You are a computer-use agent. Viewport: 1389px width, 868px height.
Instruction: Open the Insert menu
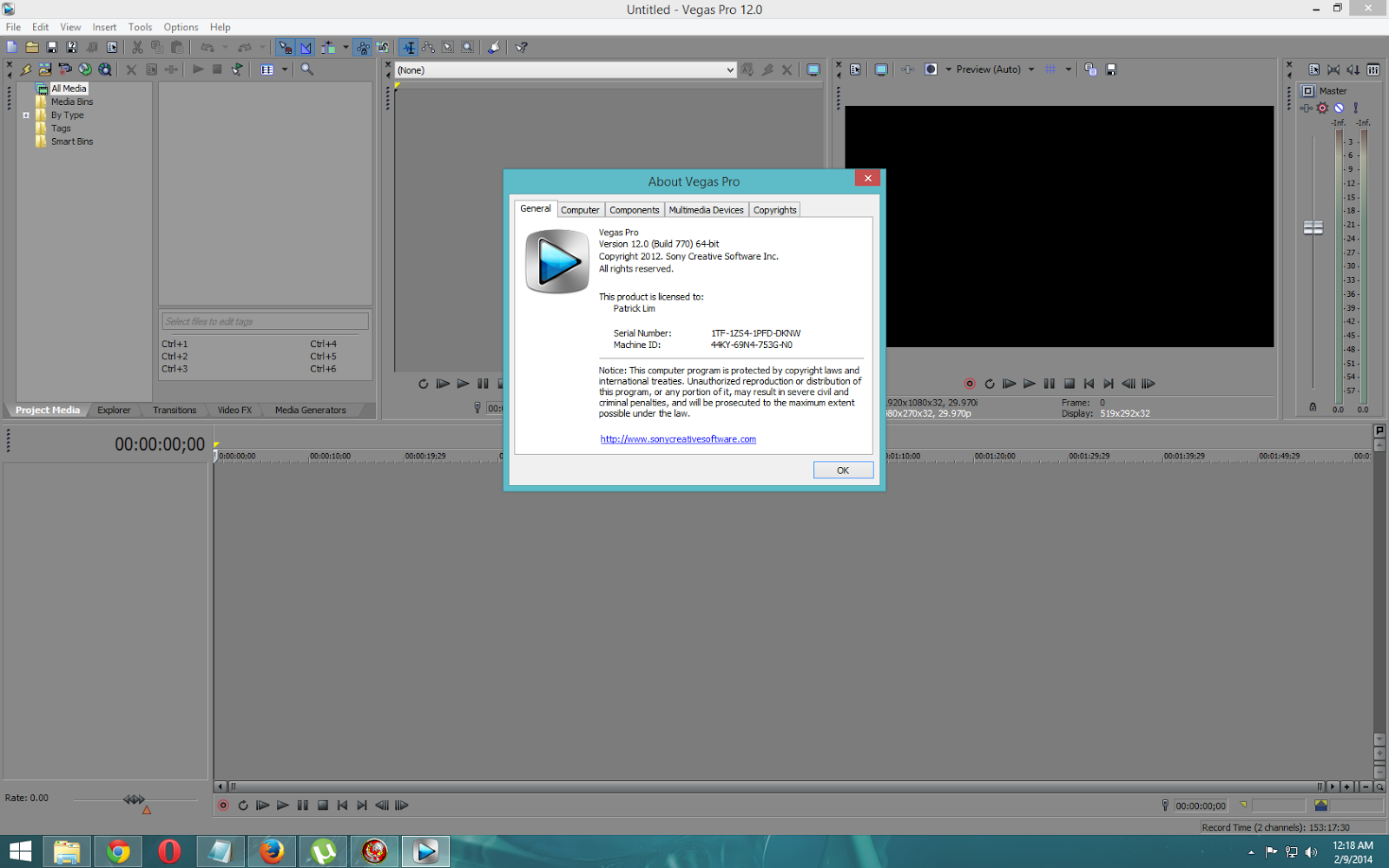click(104, 27)
